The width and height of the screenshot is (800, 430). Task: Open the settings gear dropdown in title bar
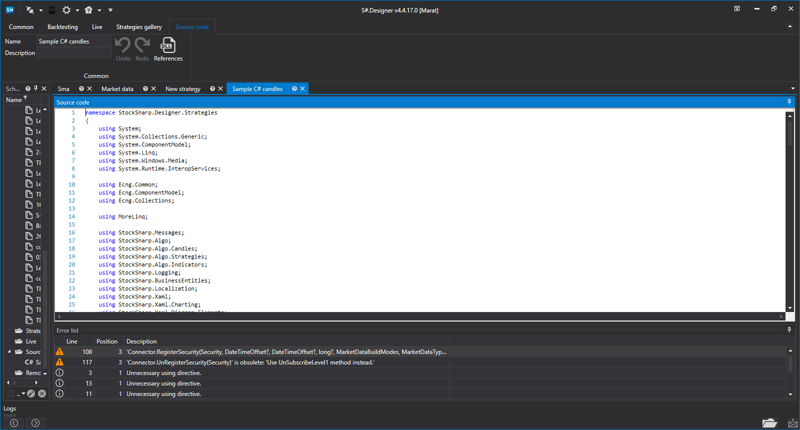click(x=68, y=10)
